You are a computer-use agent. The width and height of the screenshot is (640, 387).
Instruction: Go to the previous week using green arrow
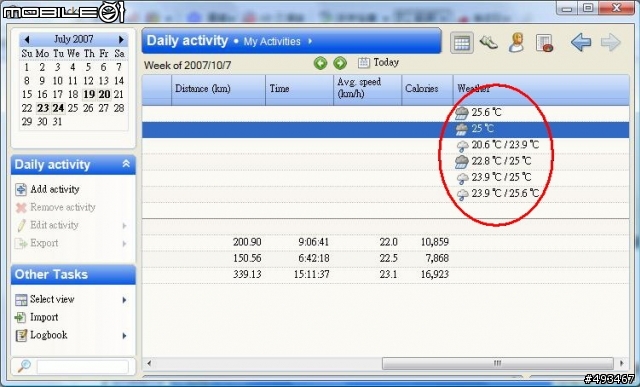(x=320, y=63)
